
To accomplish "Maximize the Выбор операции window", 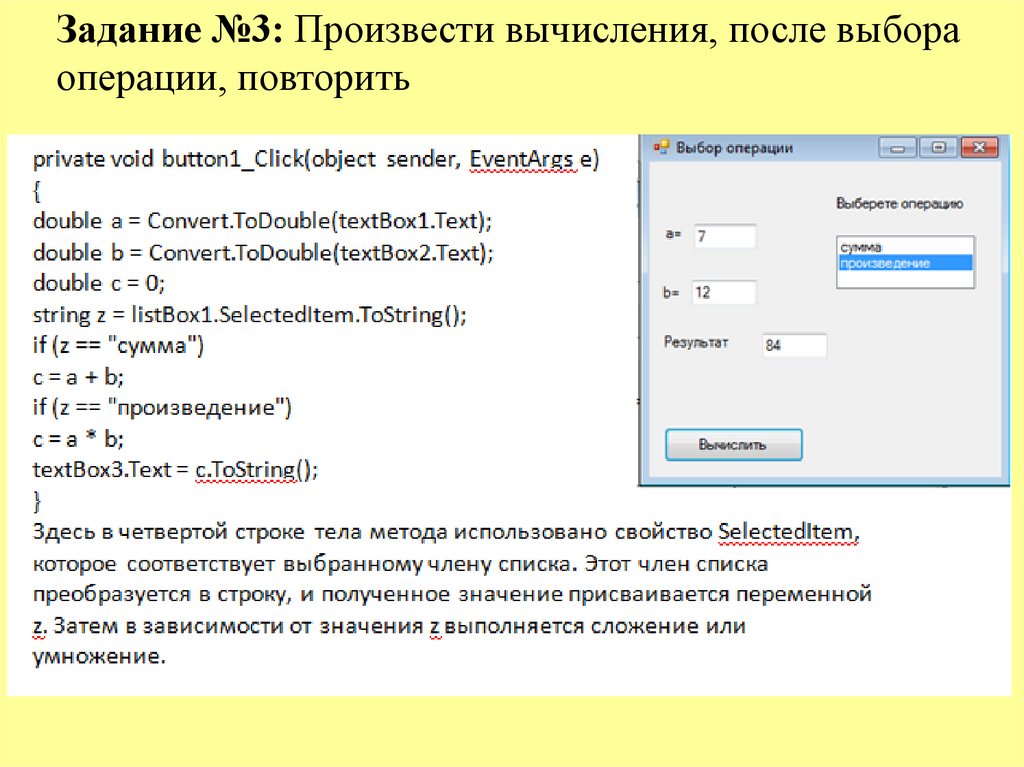I will 938,148.
